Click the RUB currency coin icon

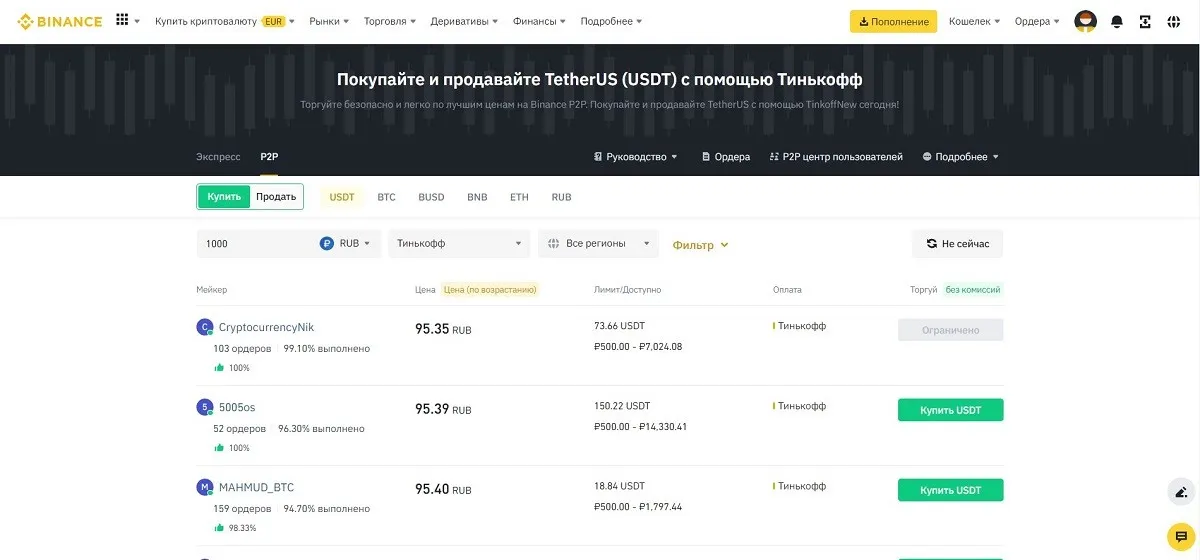click(327, 243)
